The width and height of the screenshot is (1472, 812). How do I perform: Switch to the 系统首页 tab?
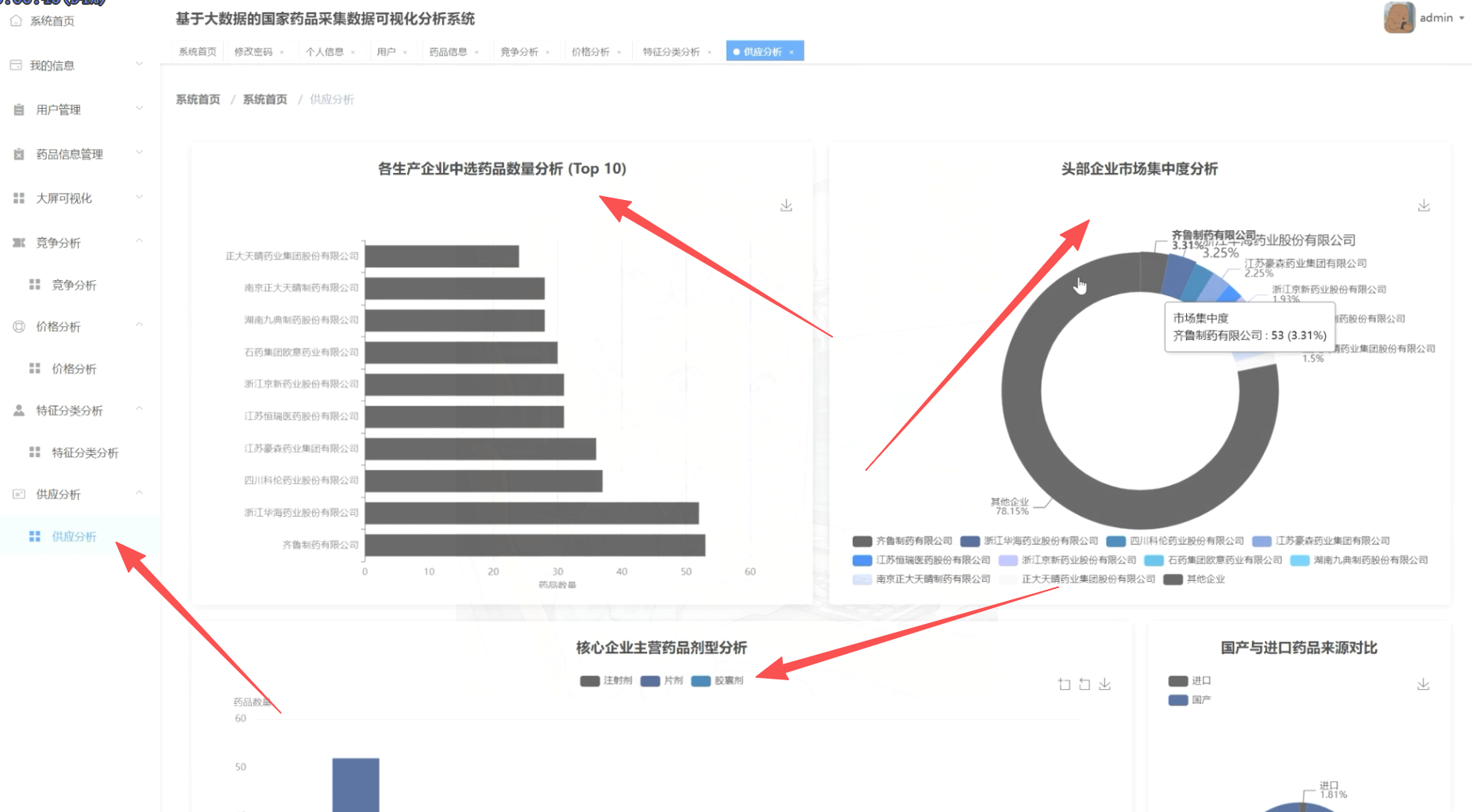click(x=198, y=52)
